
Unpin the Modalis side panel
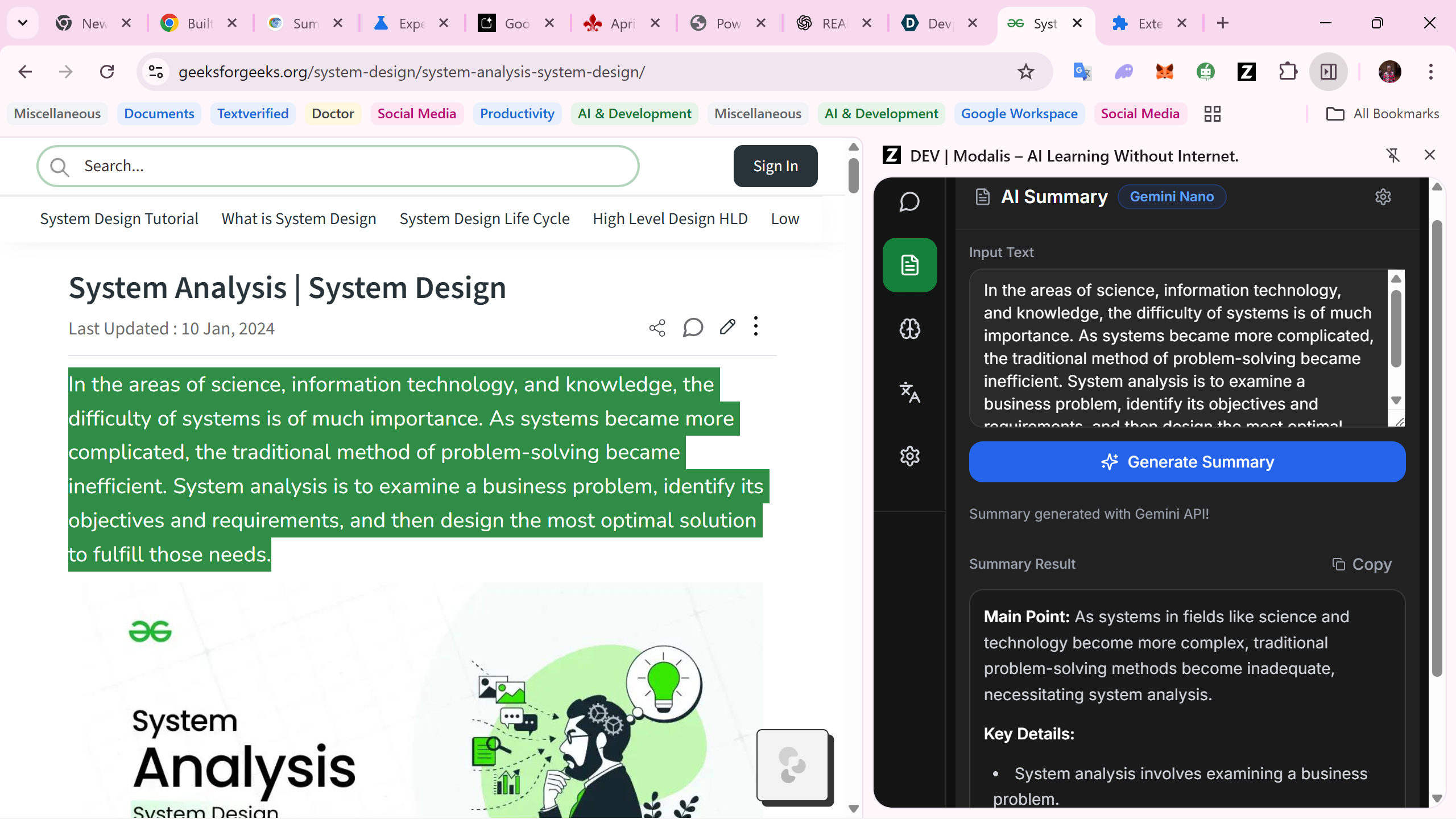pyautogui.click(x=1393, y=155)
